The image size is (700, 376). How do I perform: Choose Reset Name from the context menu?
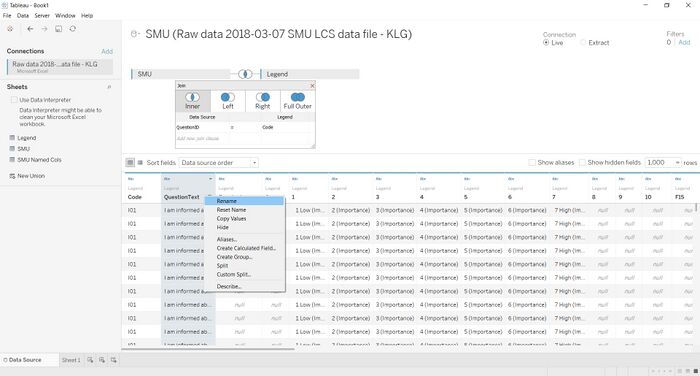[x=244, y=210]
